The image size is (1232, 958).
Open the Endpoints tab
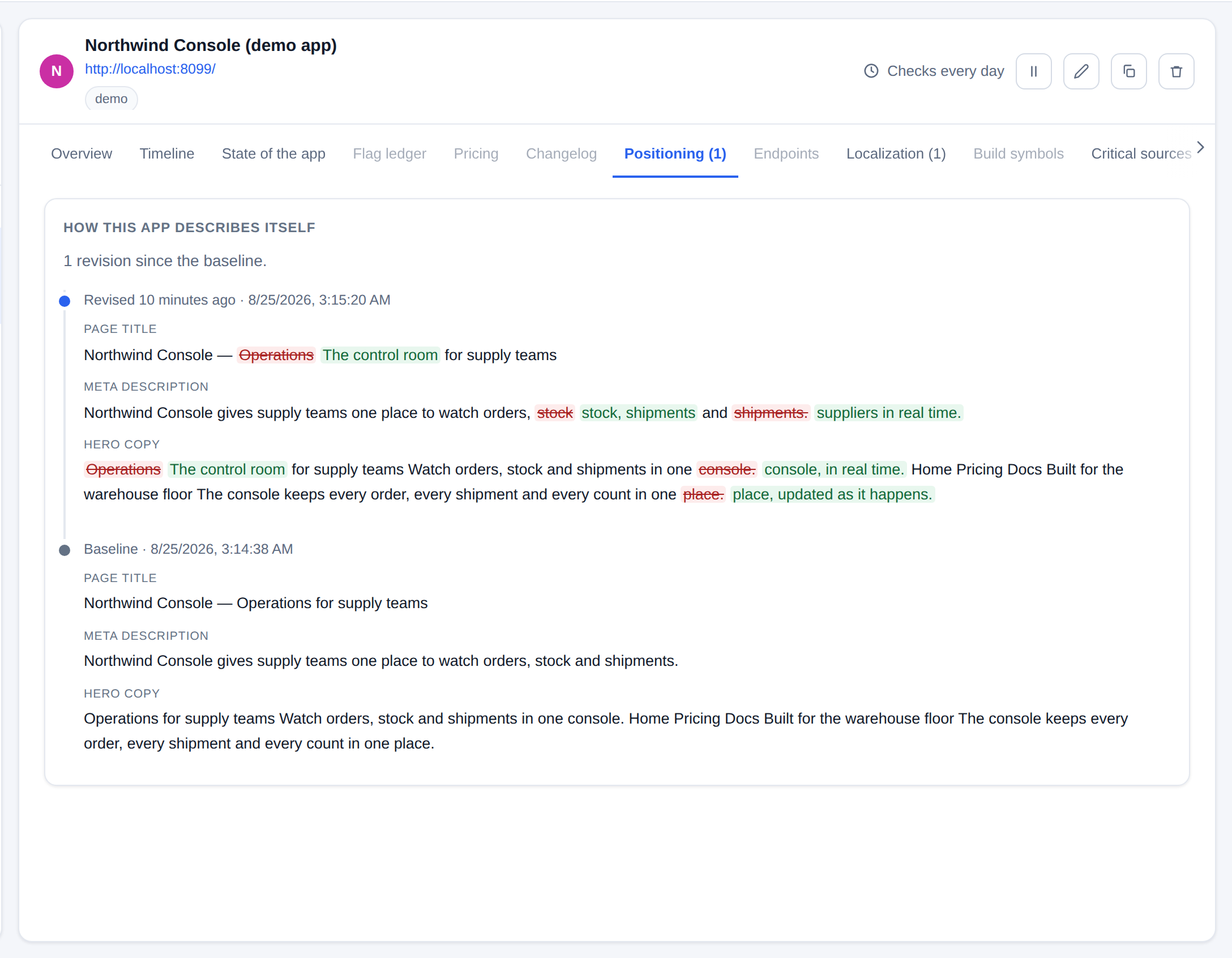pos(786,153)
